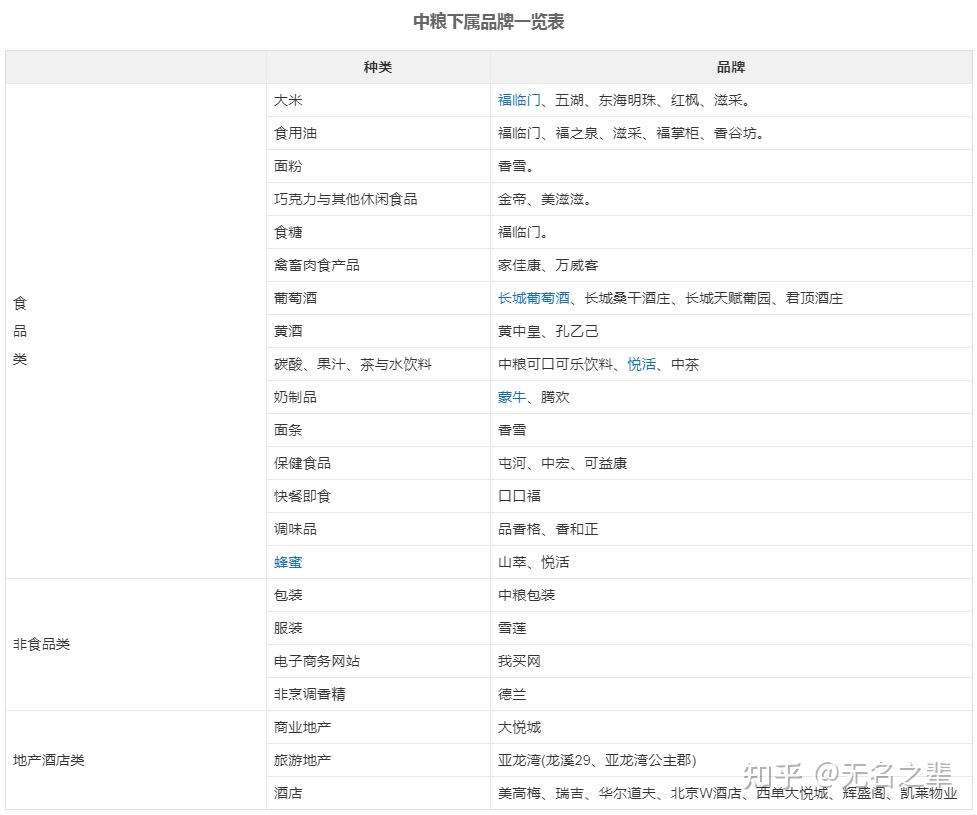Select the 禽畜肉食产品 cell
The image size is (977, 815).
point(378,265)
